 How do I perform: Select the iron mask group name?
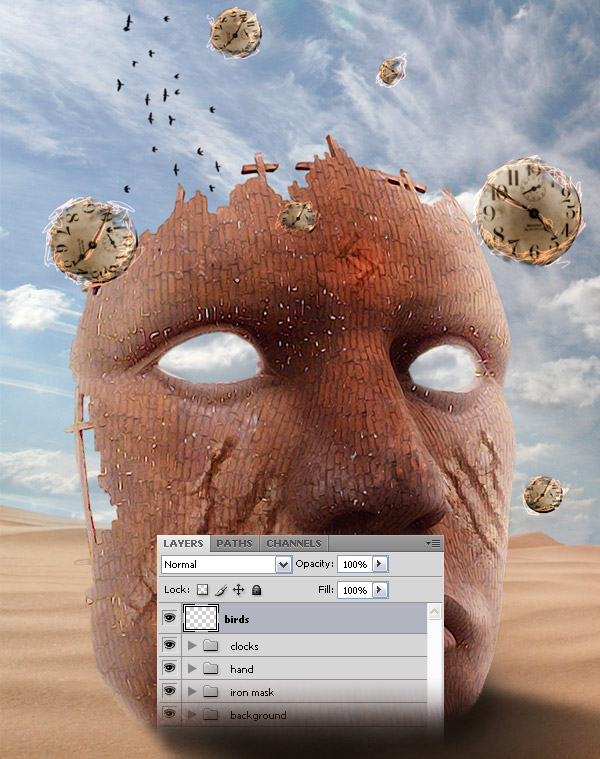click(252, 692)
